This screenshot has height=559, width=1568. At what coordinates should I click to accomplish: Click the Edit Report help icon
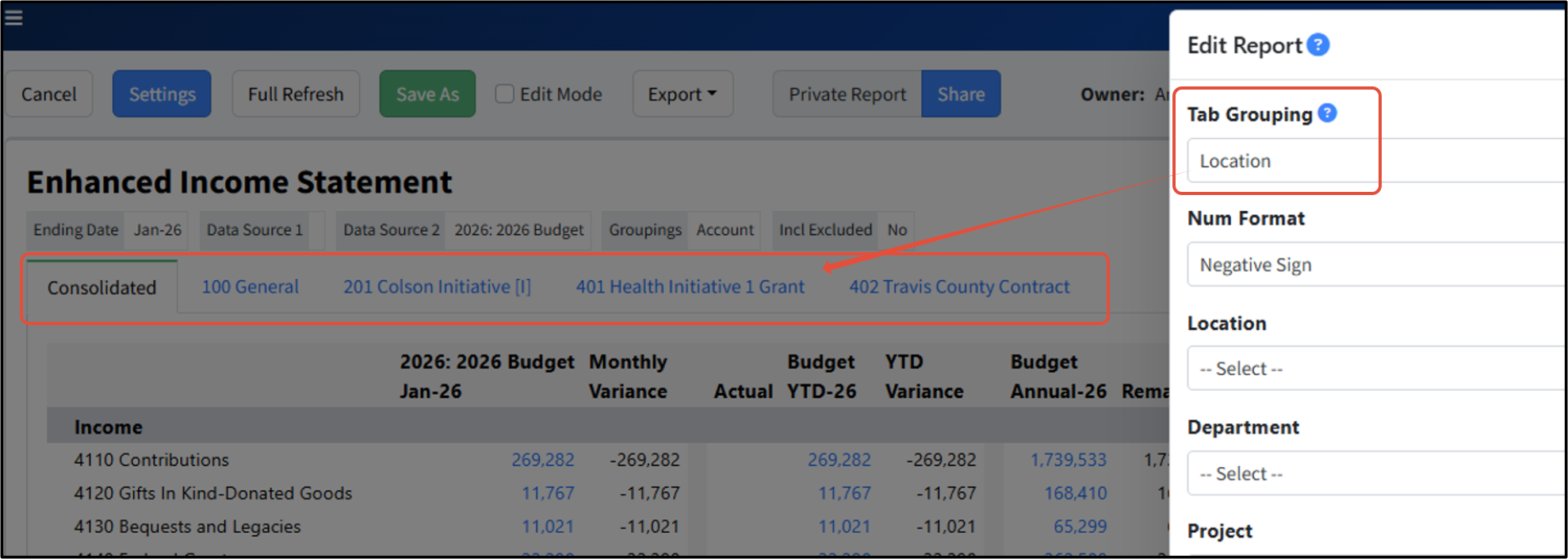coord(1318,45)
